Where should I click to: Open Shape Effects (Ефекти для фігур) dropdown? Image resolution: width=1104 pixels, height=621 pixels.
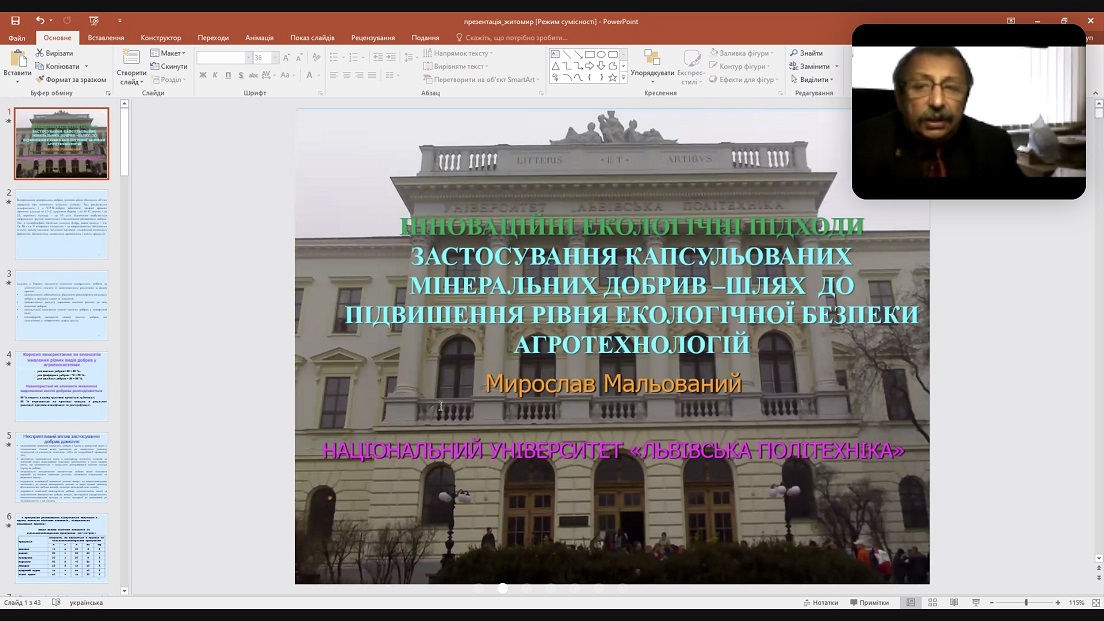tap(743, 80)
